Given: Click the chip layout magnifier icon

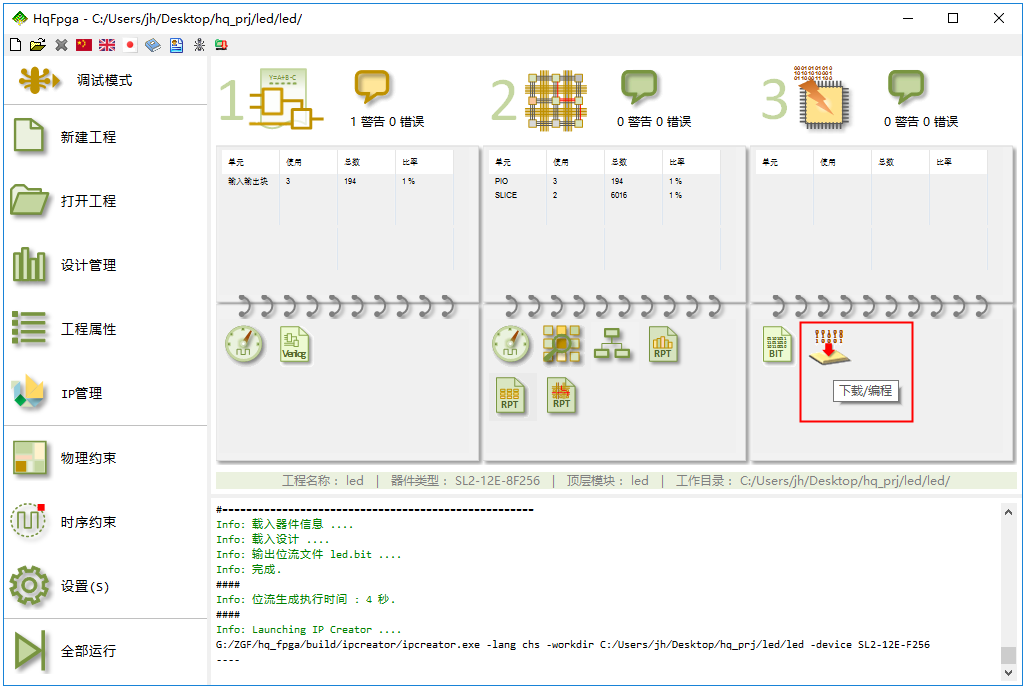Looking at the screenshot, I should 561,344.
